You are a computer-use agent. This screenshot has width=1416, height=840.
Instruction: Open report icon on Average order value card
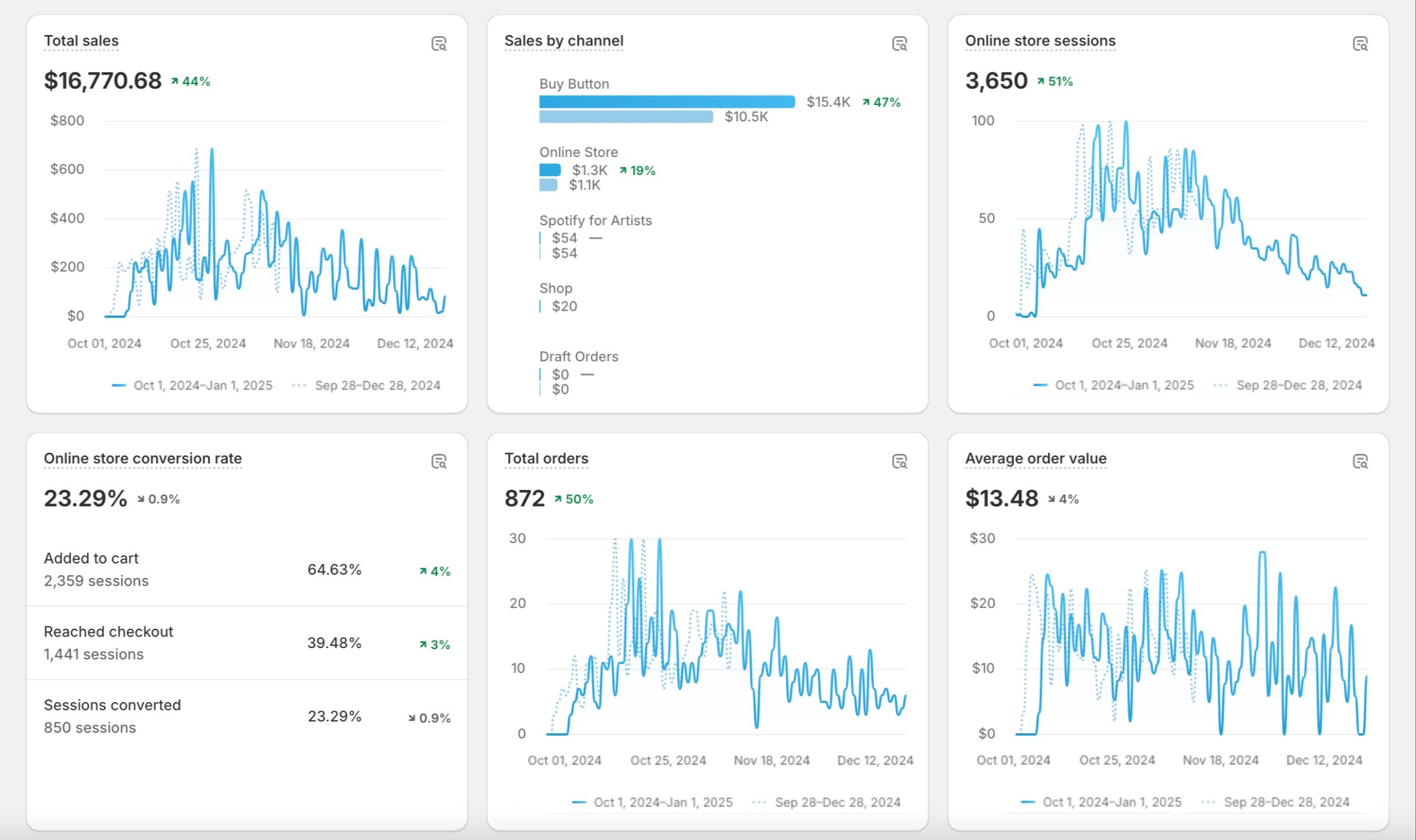tap(1360, 461)
